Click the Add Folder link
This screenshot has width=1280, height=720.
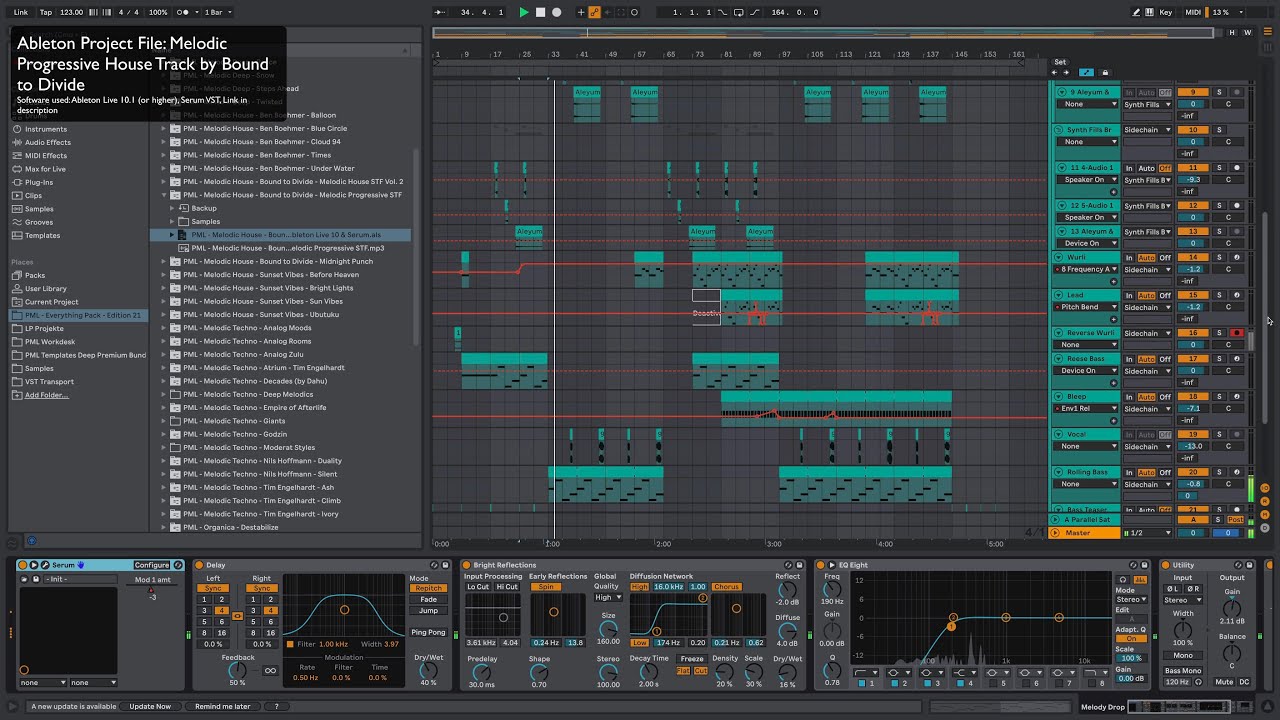tap(47, 395)
